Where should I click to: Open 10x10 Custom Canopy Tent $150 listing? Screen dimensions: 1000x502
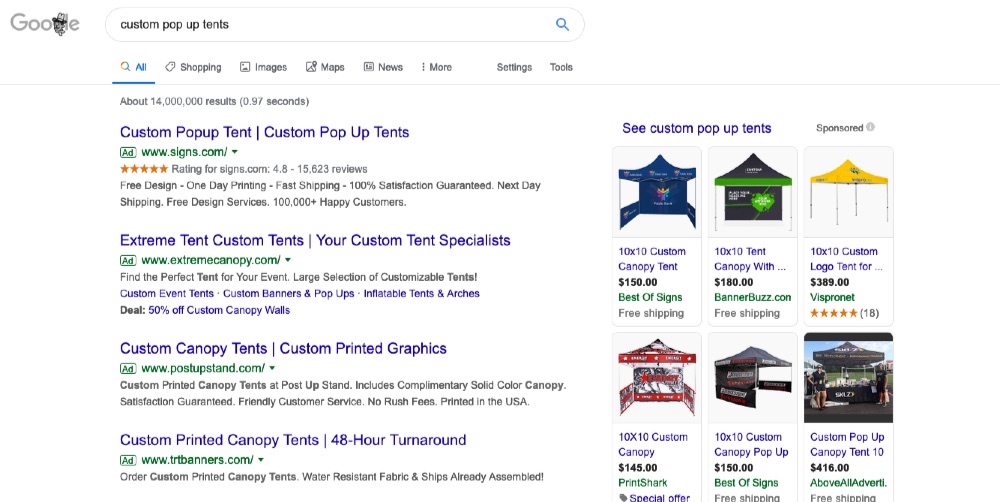[x=652, y=259]
